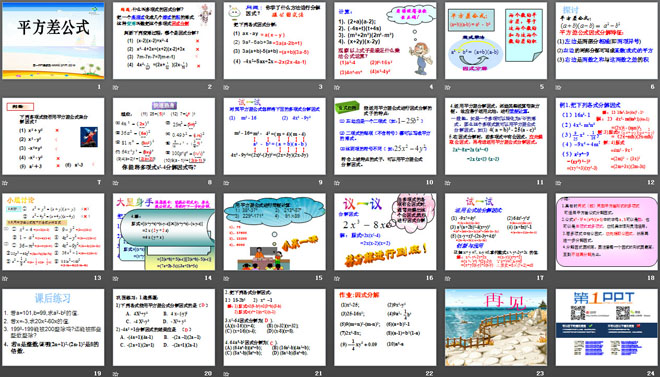Select slide 17 试一试 thumbnail
Screen dimensions: 660x377
coord(496,231)
